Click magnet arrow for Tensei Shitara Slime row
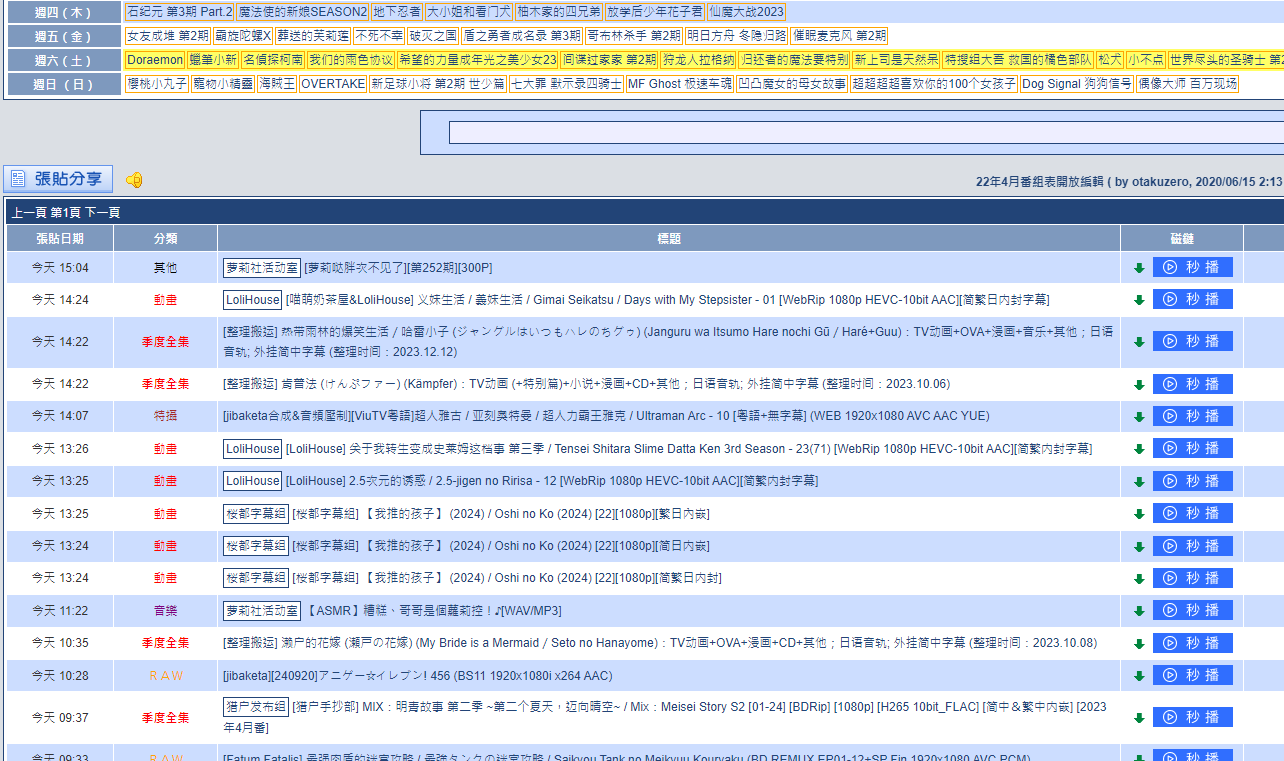This screenshot has height=761, width=1284. click(1139, 449)
